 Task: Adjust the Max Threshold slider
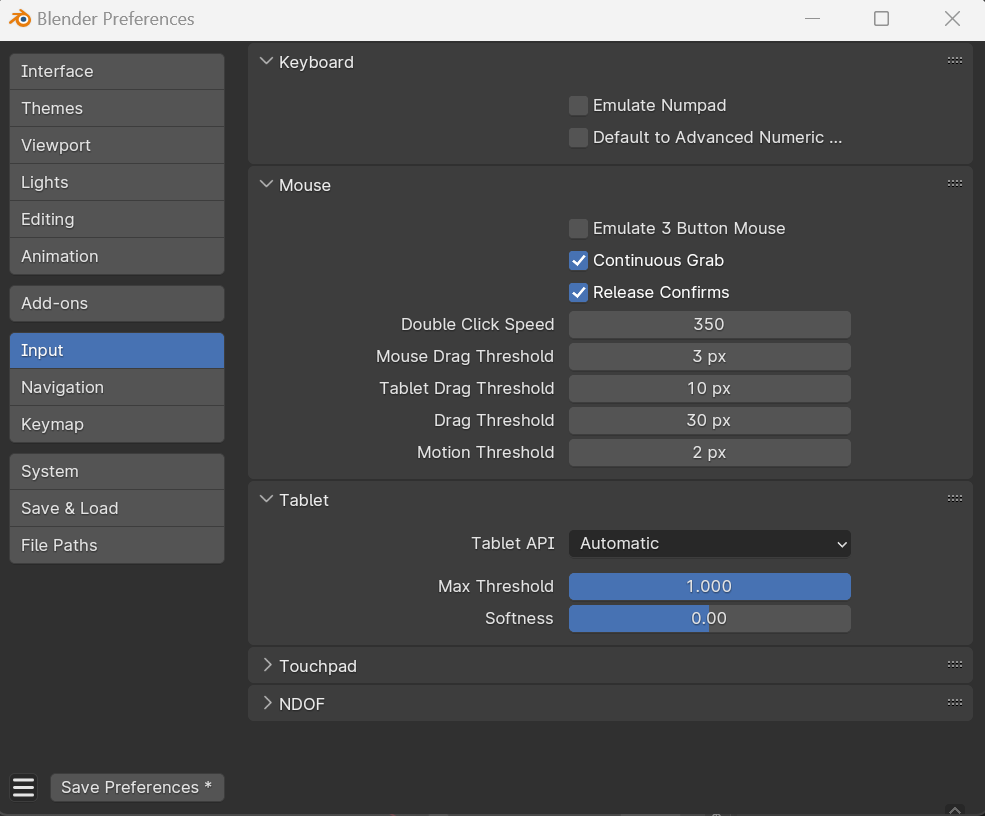point(709,586)
